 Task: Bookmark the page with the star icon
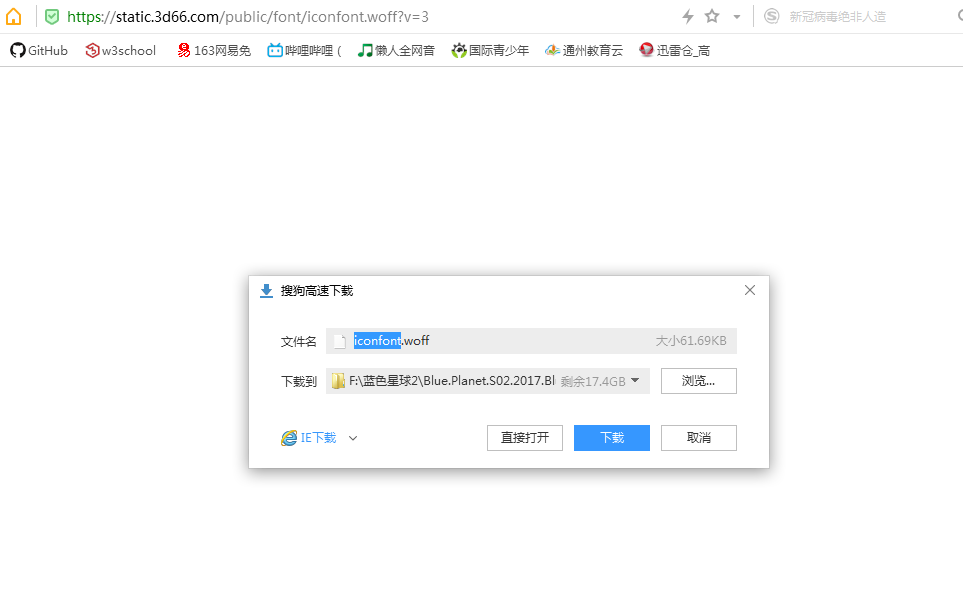710,16
